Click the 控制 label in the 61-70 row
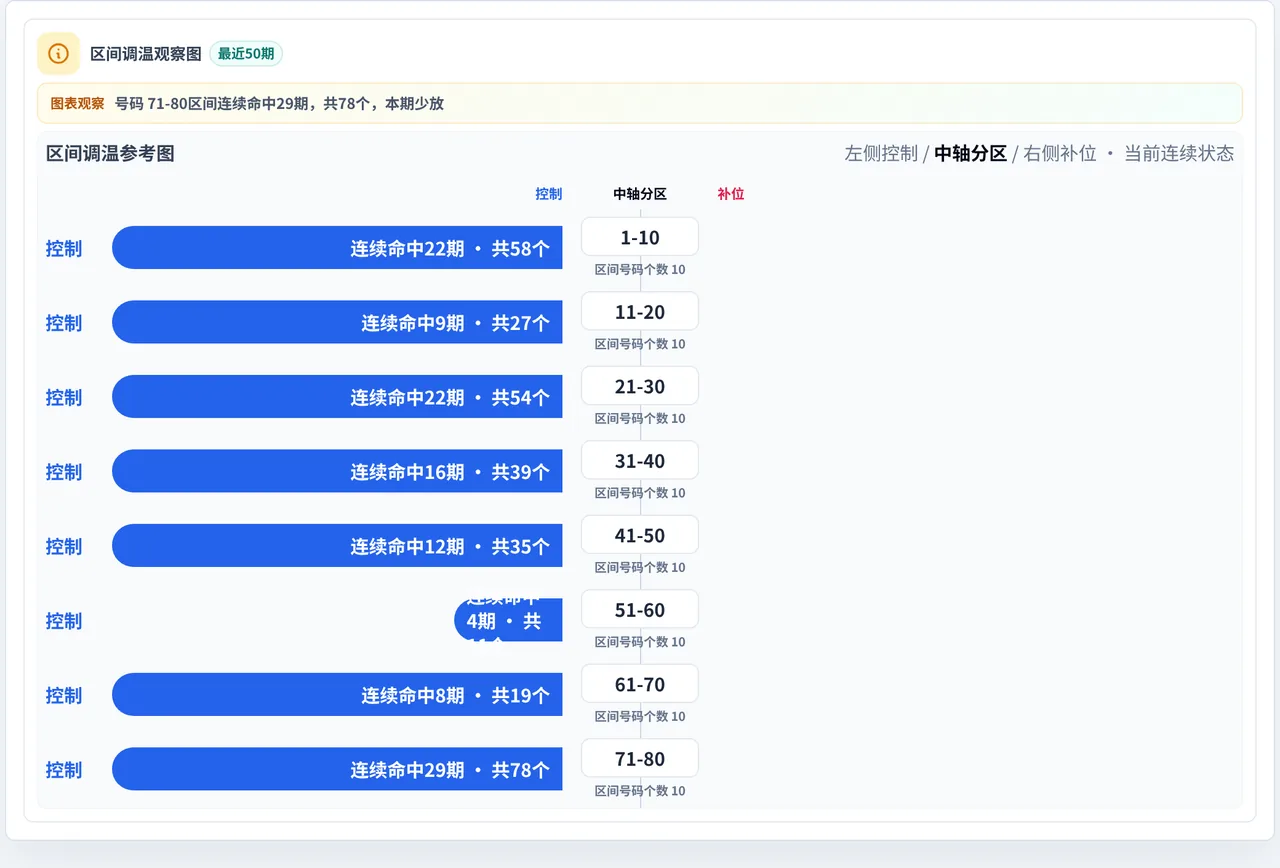 (x=64, y=695)
